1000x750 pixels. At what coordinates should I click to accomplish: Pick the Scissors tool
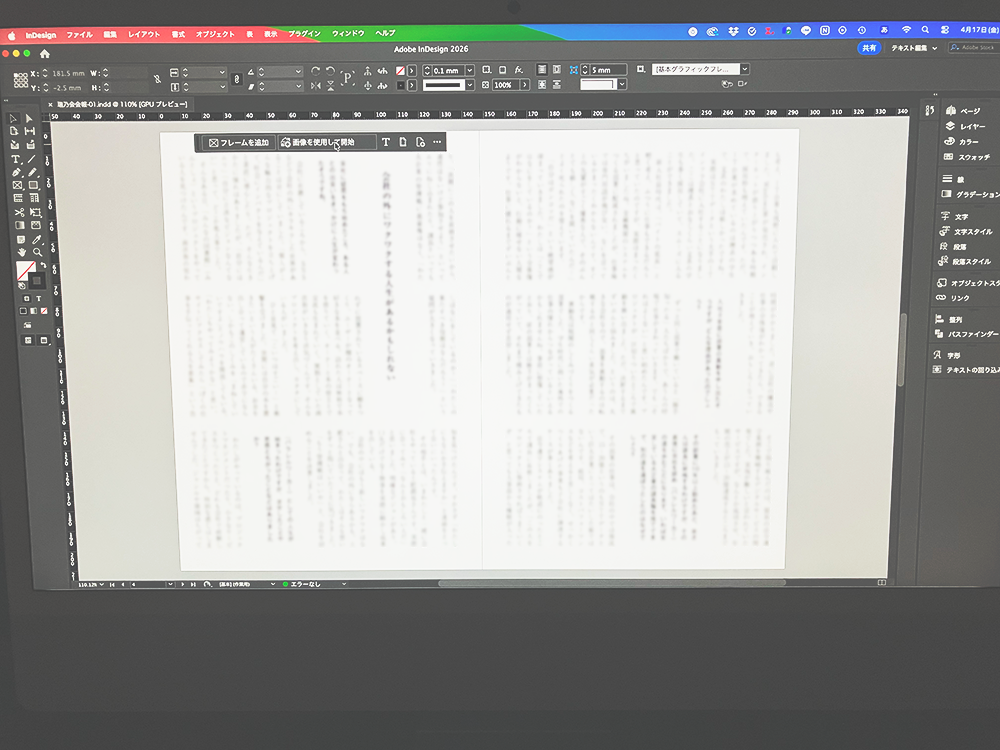pos(17,212)
